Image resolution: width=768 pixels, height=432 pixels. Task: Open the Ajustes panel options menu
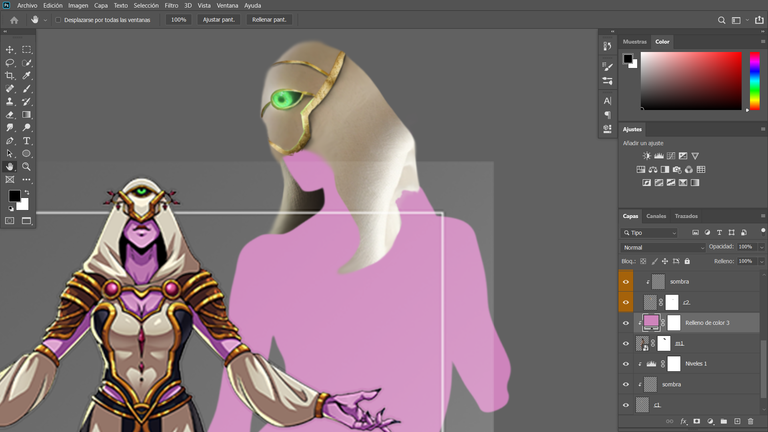click(x=763, y=129)
